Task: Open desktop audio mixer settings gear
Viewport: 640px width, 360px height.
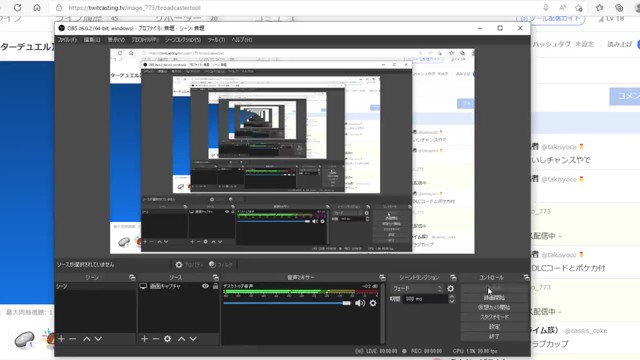Action: tap(373, 303)
